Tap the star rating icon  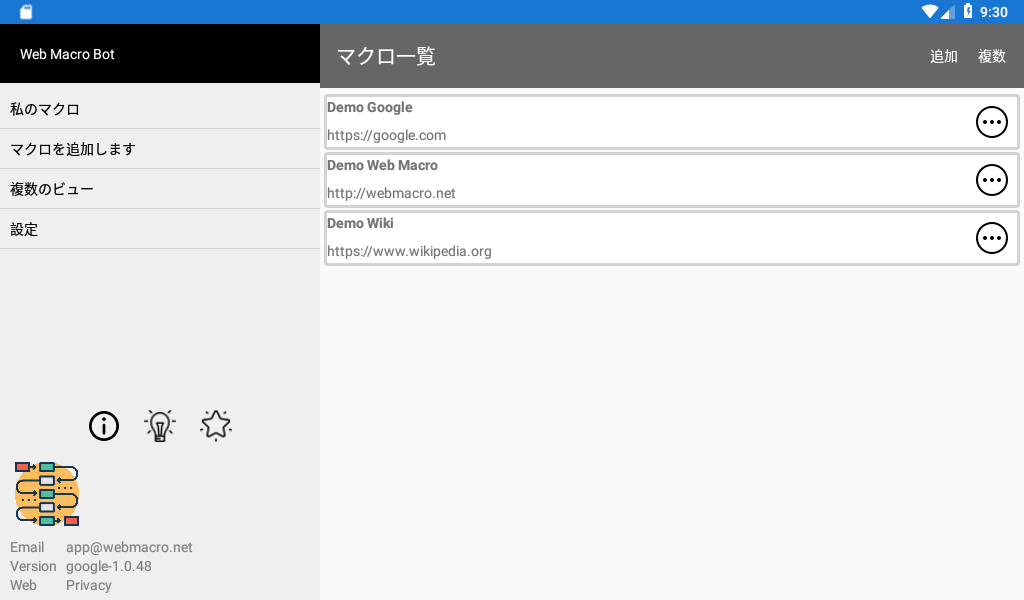tap(216, 426)
